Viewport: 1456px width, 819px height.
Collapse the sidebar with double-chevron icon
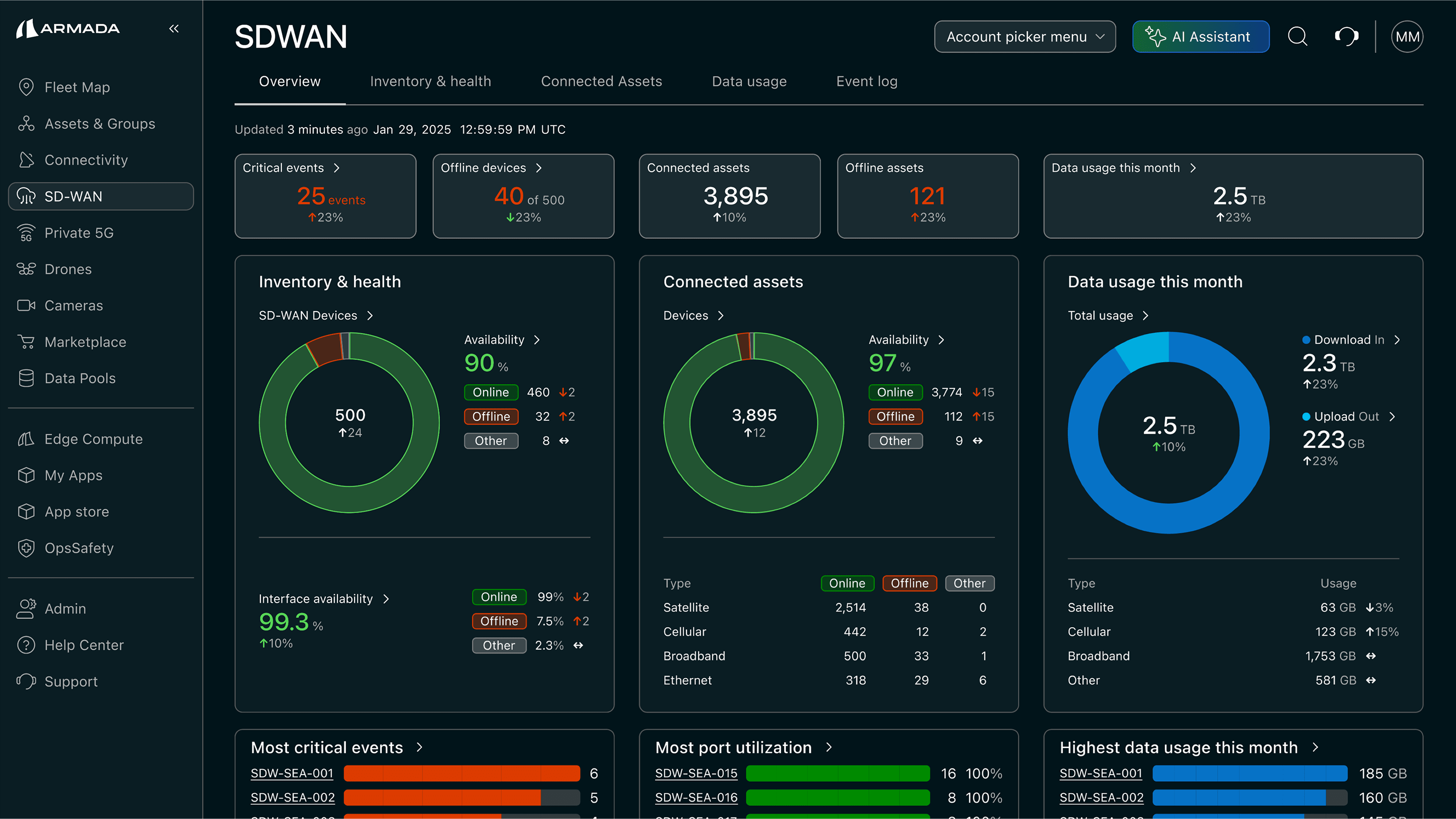click(174, 28)
